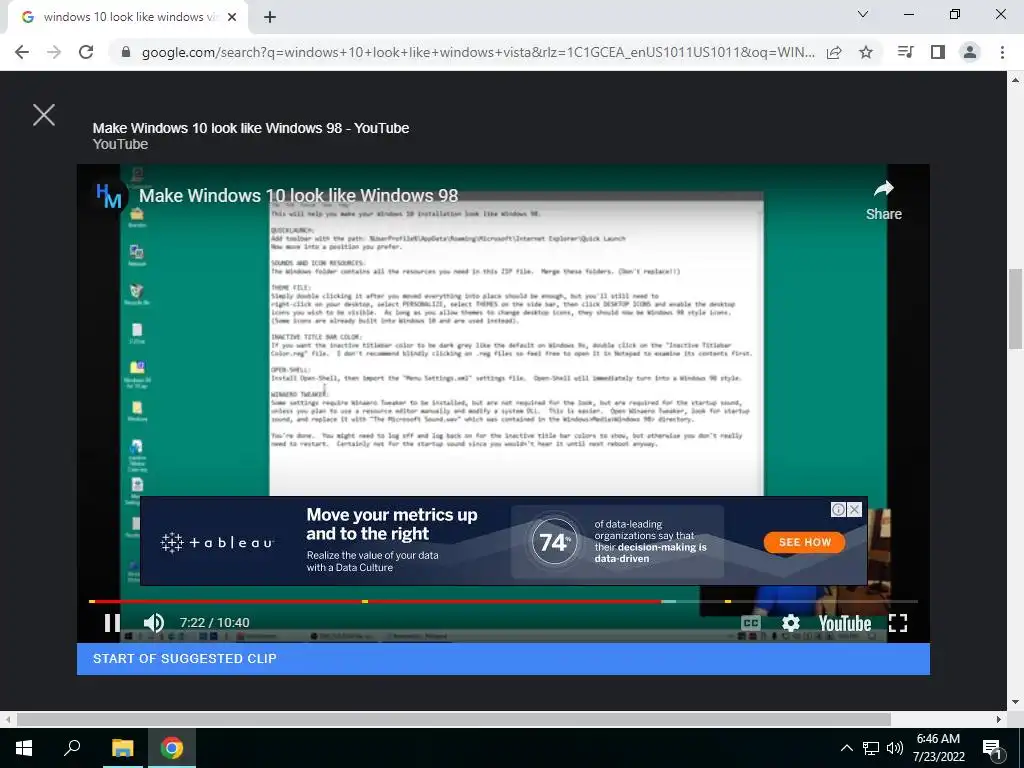This screenshot has height=768, width=1024.
Task: Open "Make Windows 10 look like Windows 98 - YouTube" heading
Action: point(251,128)
